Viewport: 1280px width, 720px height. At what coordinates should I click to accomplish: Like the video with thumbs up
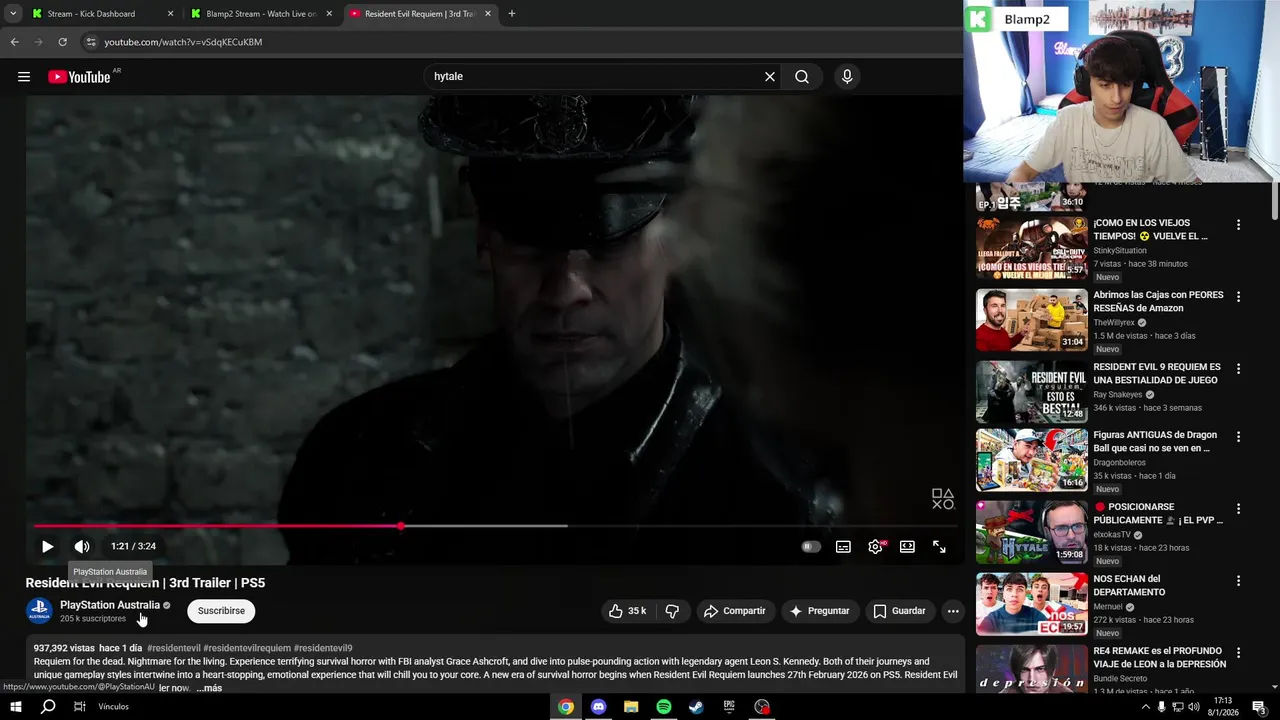point(628,611)
